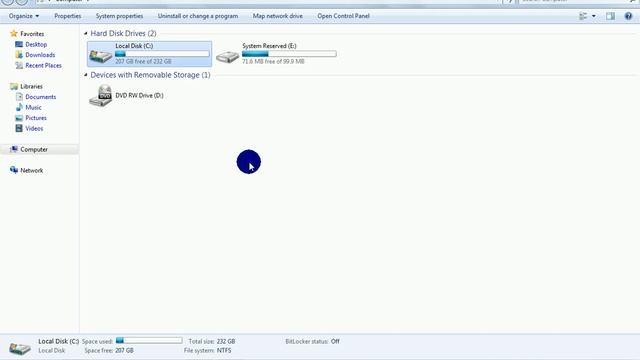The height and width of the screenshot is (360, 640).
Task: Open the Organize dropdown menu
Action: click(24, 16)
